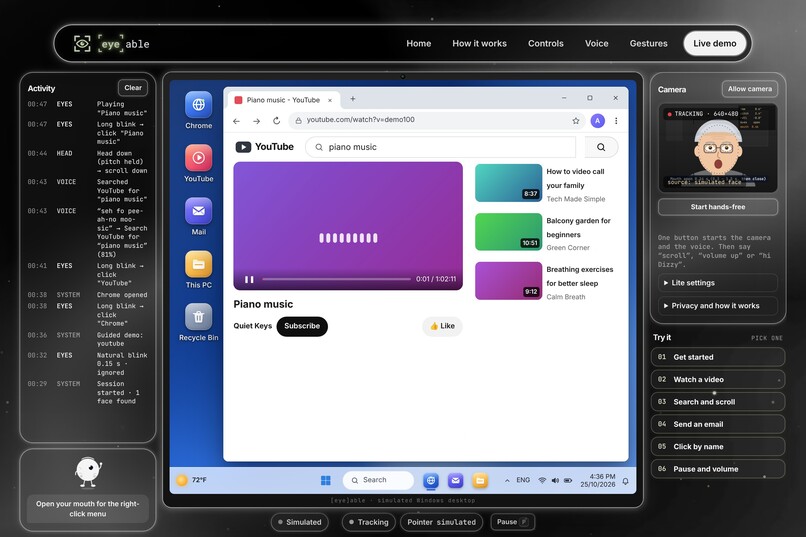
Task: Click the taskbar volume speaker icon
Action: [x=555, y=480]
